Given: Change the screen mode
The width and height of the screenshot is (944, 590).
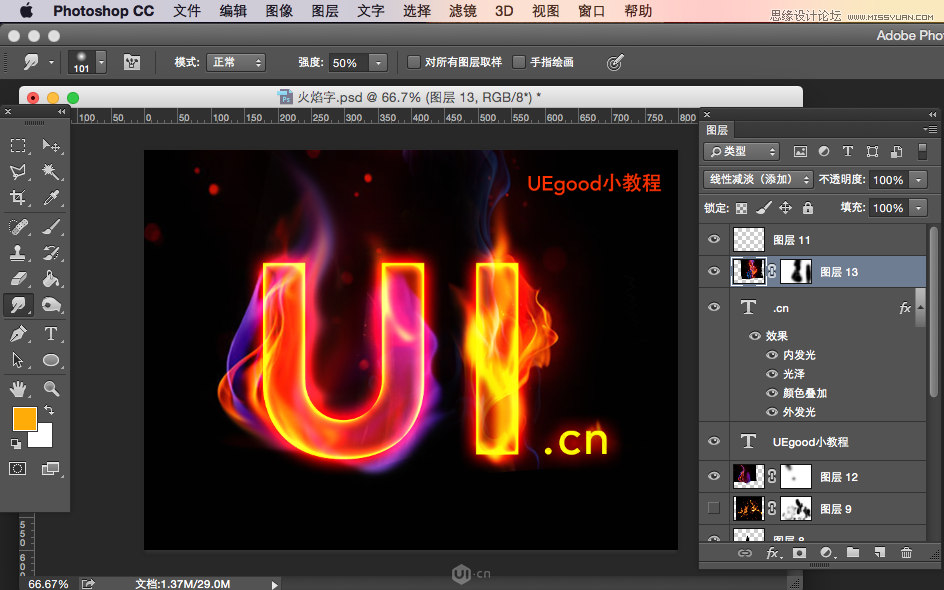Looking at the screenshot, I should coord(51,468).
